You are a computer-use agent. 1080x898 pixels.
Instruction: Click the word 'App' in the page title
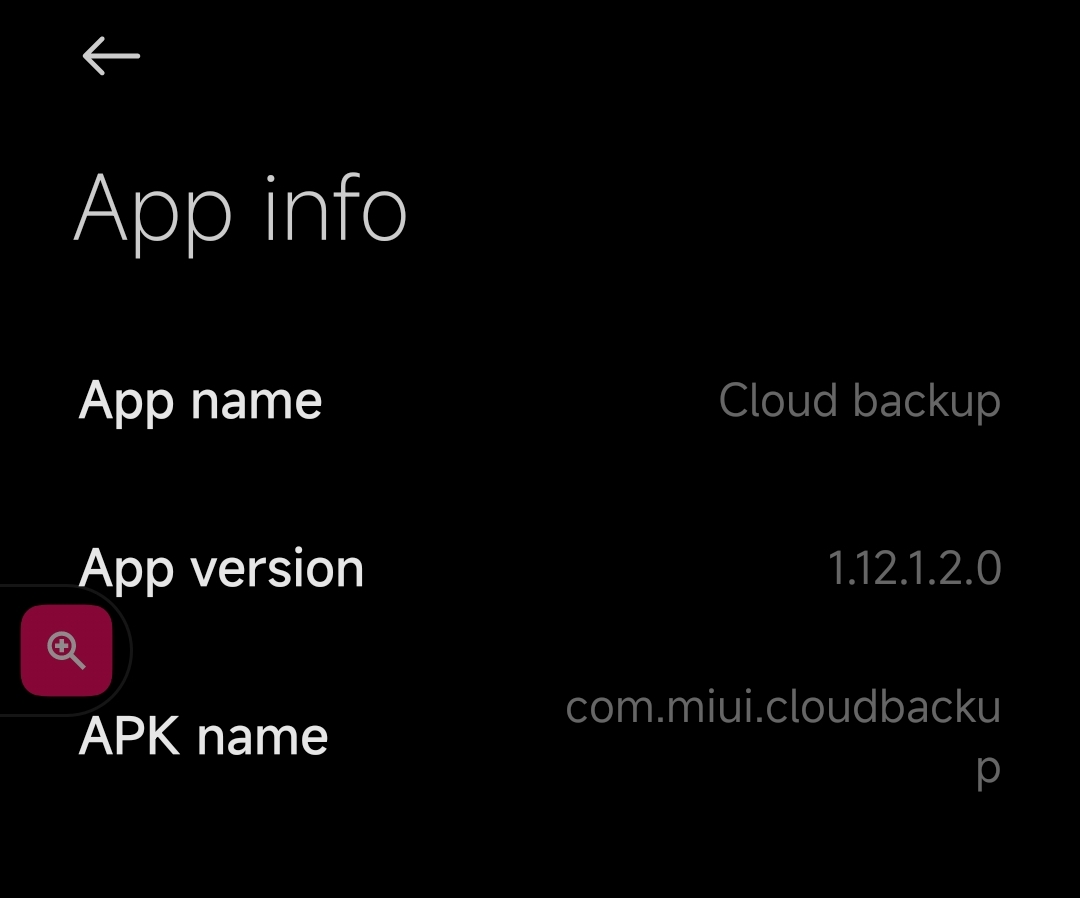coord(152,213)
